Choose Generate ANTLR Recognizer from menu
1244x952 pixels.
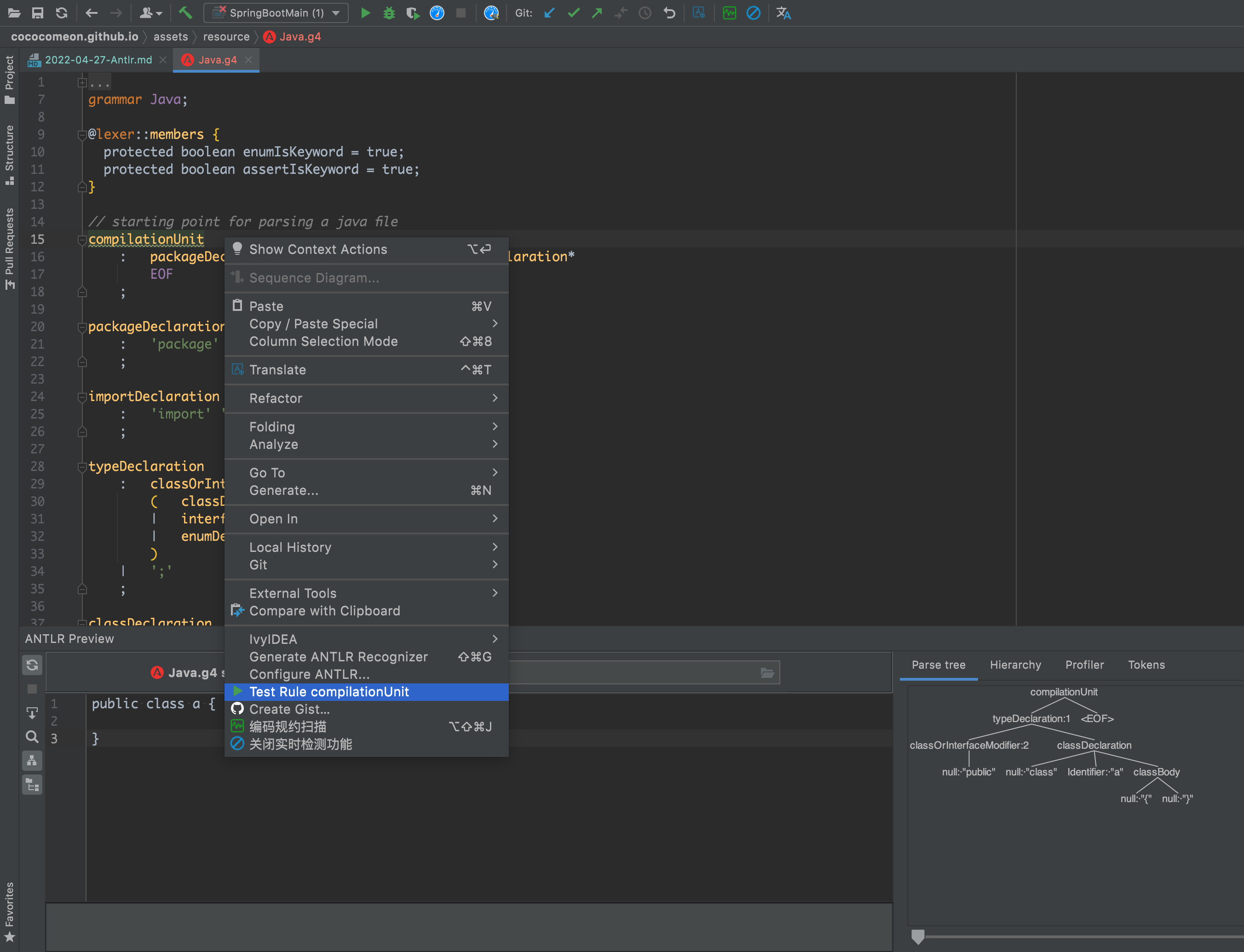coord(338,657)
